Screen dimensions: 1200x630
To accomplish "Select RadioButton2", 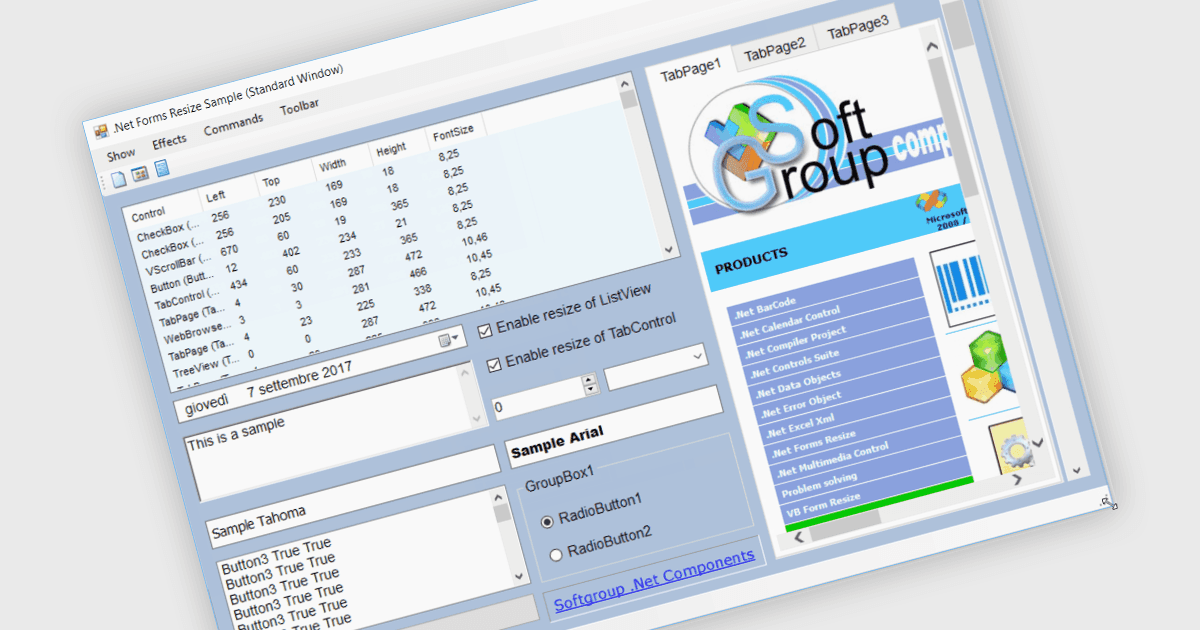I will pyautogui.click(x=556, y=554).
